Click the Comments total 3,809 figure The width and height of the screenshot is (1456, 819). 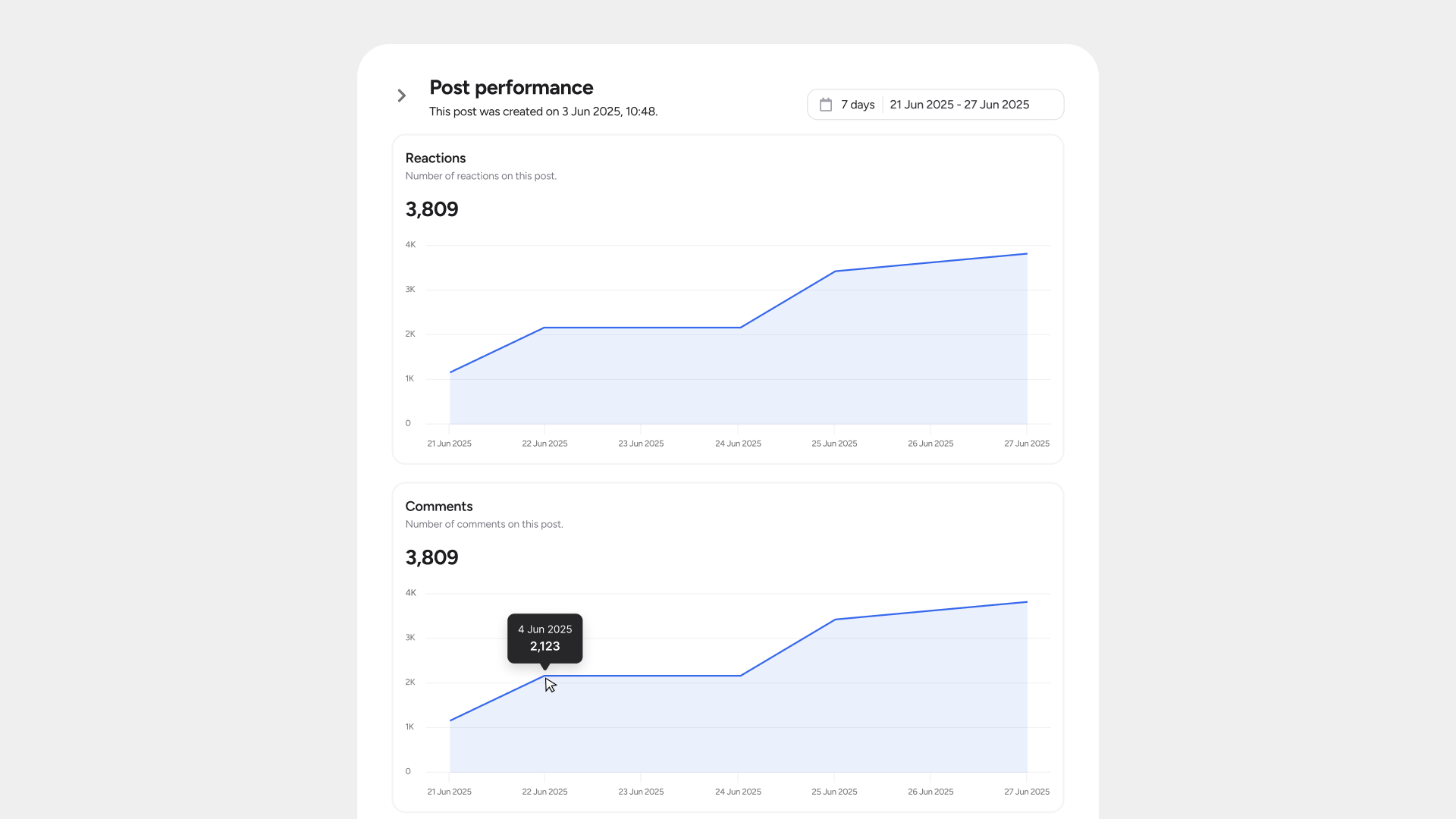click(431, 557)
